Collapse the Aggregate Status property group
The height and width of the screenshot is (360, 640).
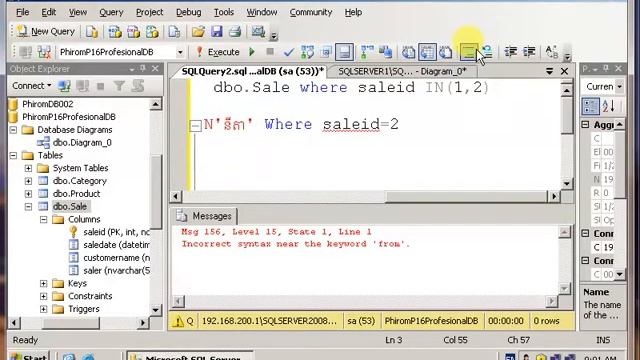pyautogui.click(x=585, y=124)
